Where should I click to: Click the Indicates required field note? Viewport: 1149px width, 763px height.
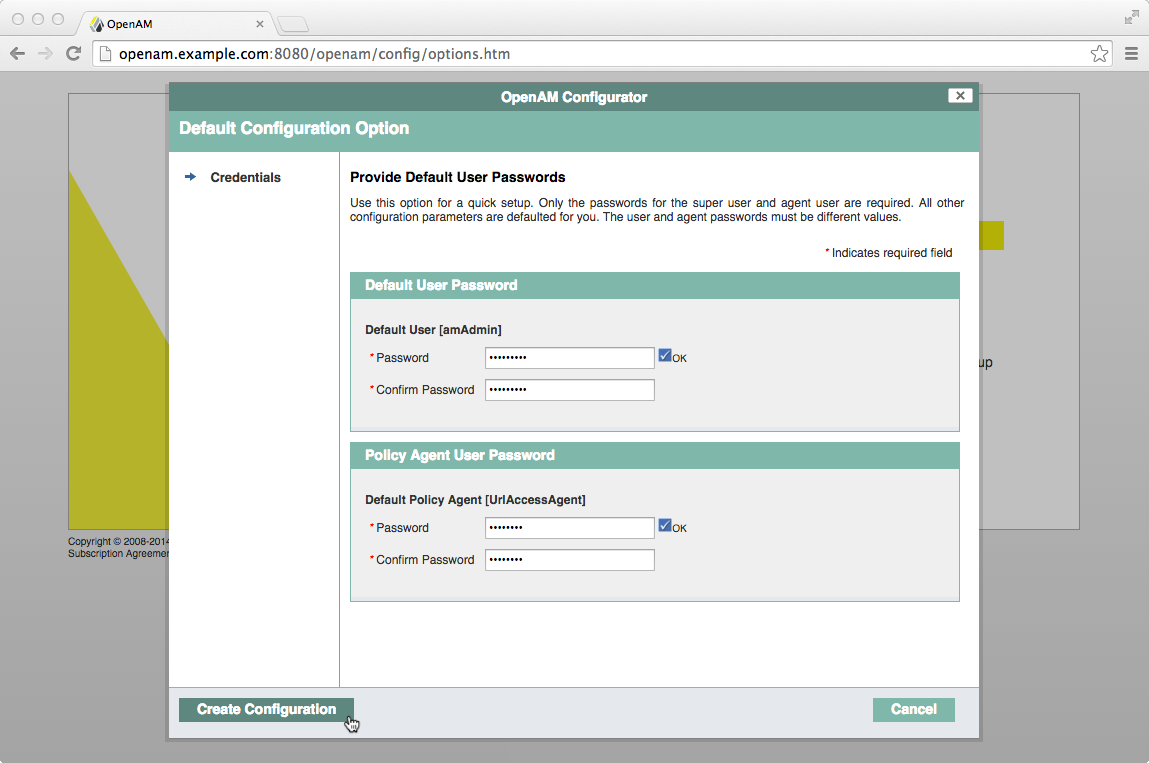[x=889, y=253]
